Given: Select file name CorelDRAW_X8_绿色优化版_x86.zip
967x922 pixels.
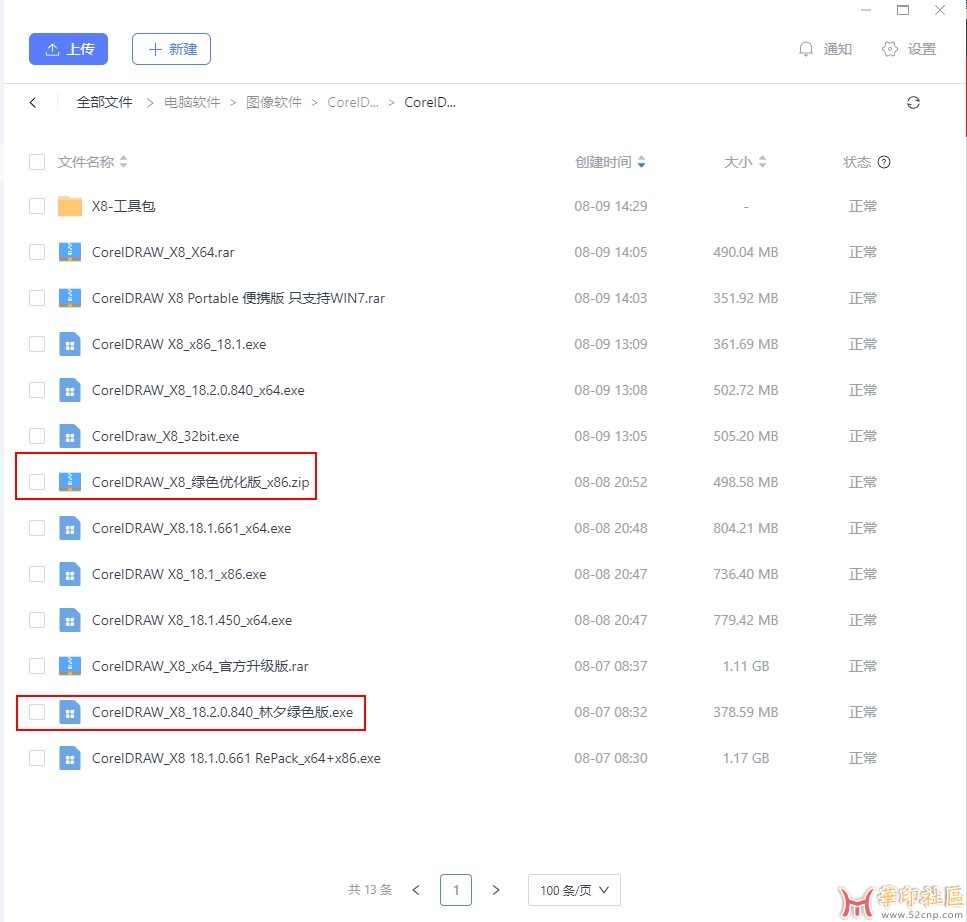Looking at the screenshot, I should point(200,482).
